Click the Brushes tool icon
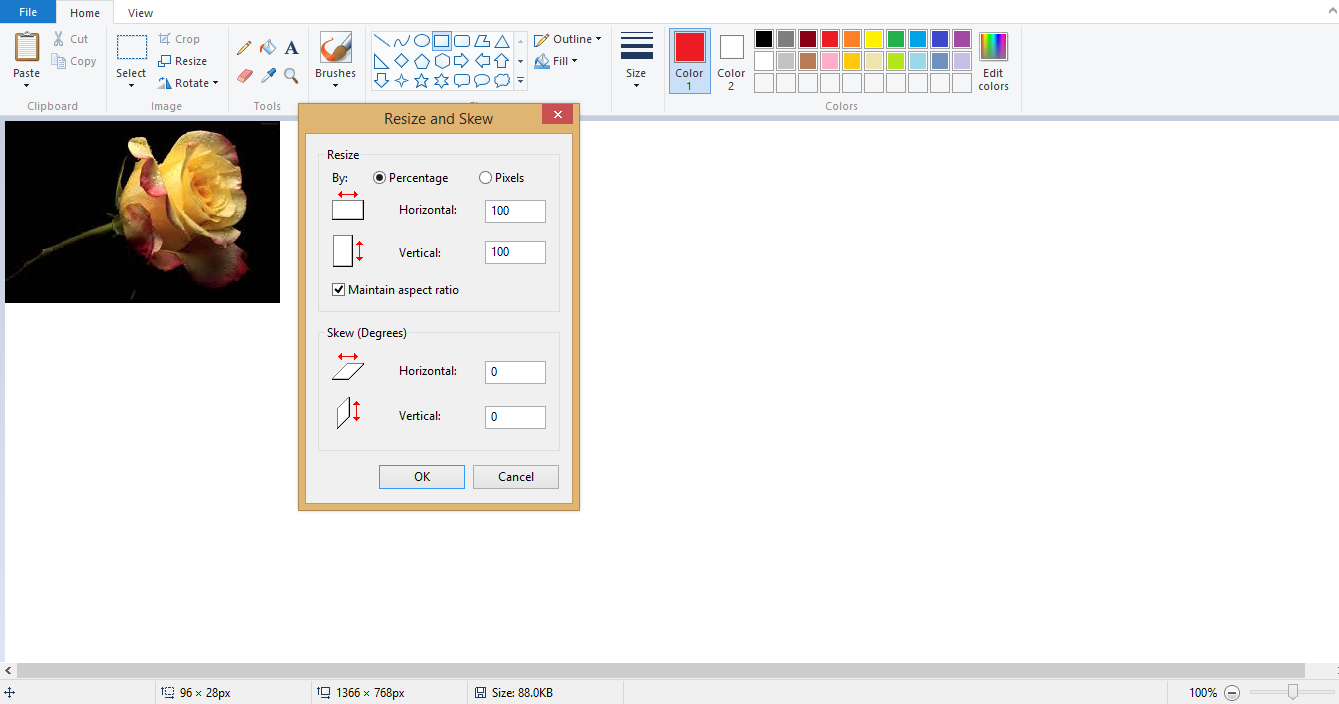The width and height of the screenshot is (1339, 704). 335,49
